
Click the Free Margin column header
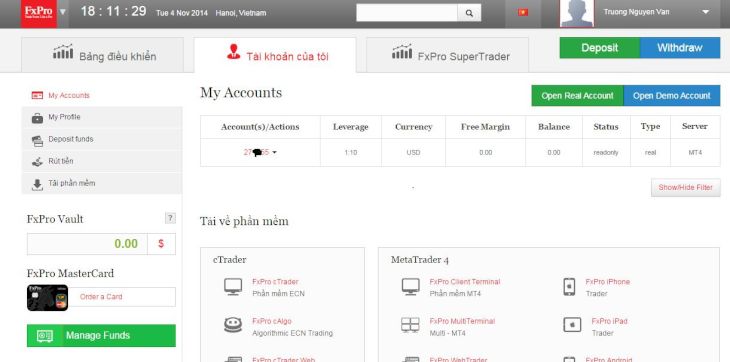(x=485, y=127)
